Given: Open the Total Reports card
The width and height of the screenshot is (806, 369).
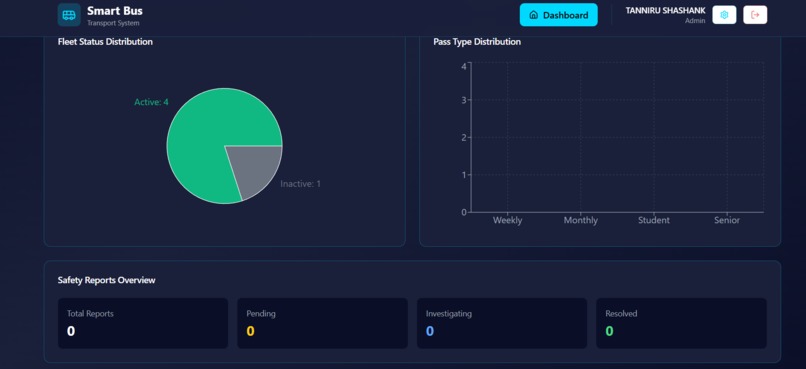Looking at the screenshot, I should pos(143,323).
